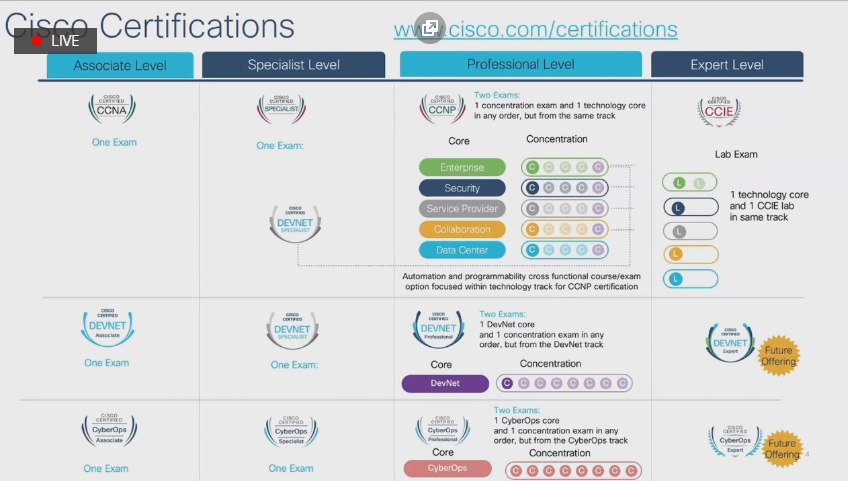Click the DevNet Specialist badge in top row
The height and width of the screenshot is (481, 848).
(x=295, y=223)
